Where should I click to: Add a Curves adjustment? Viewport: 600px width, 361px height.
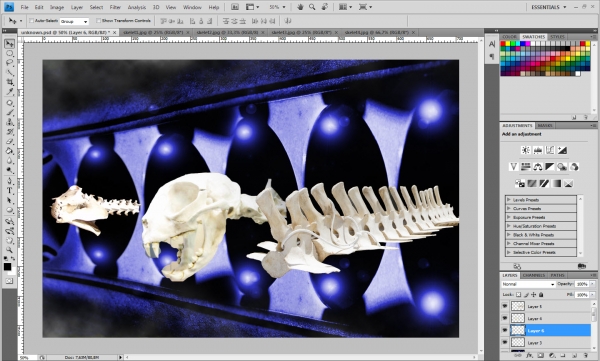click(550, 150)
